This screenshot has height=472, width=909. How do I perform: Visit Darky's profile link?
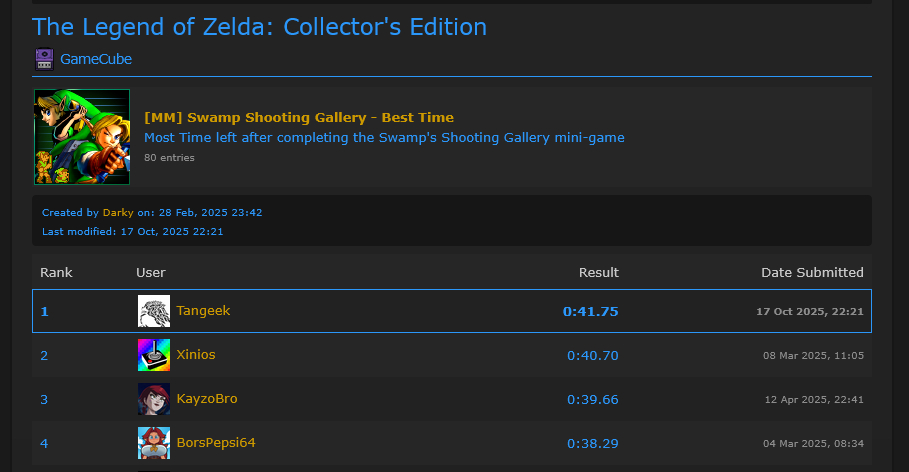pos(118,213)
